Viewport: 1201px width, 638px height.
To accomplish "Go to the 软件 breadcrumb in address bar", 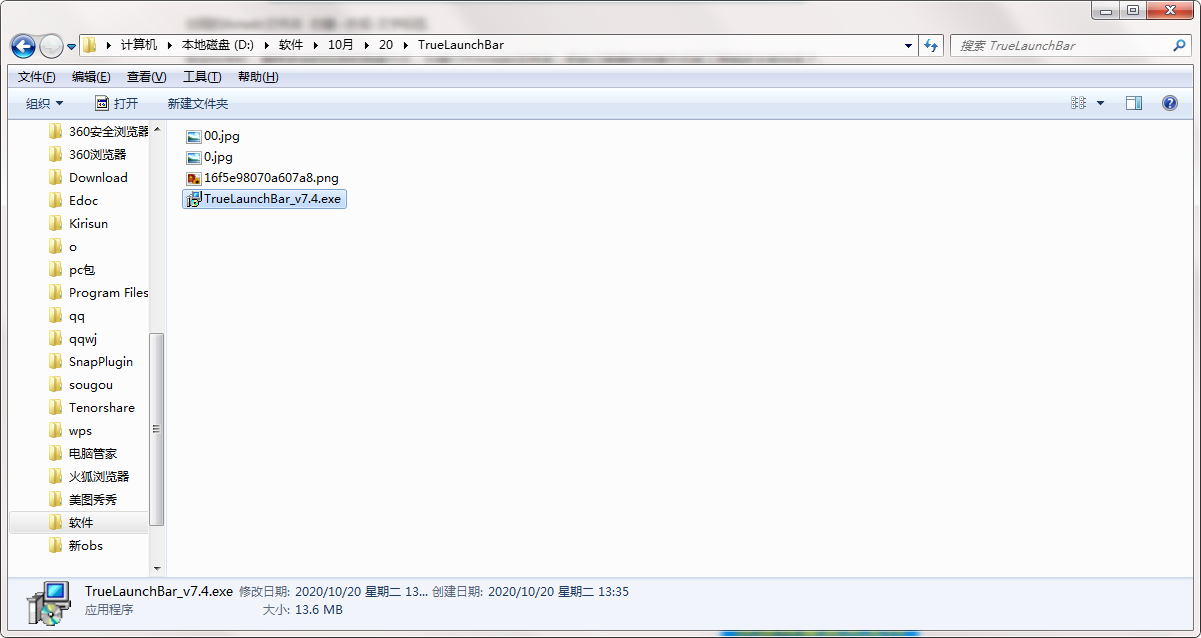I will click(x=291, y=46).
